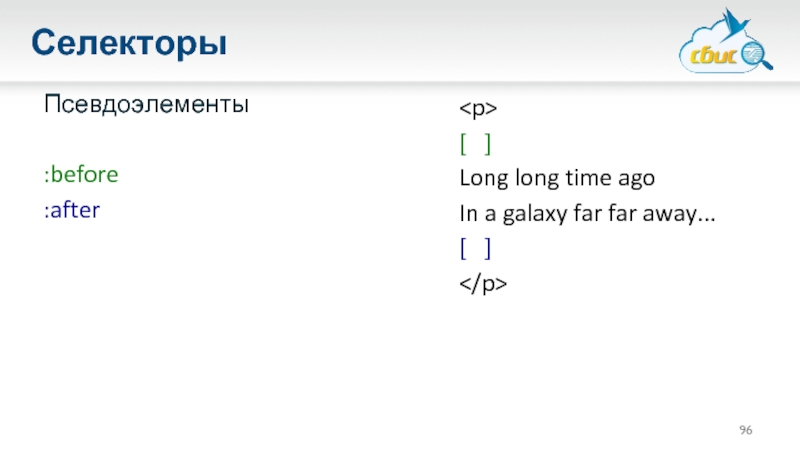Click the word "ago" ending the first line
Image resolution: width=800 pixels, height=450 pixels.
pyautogui.click(x=638, y=179)
